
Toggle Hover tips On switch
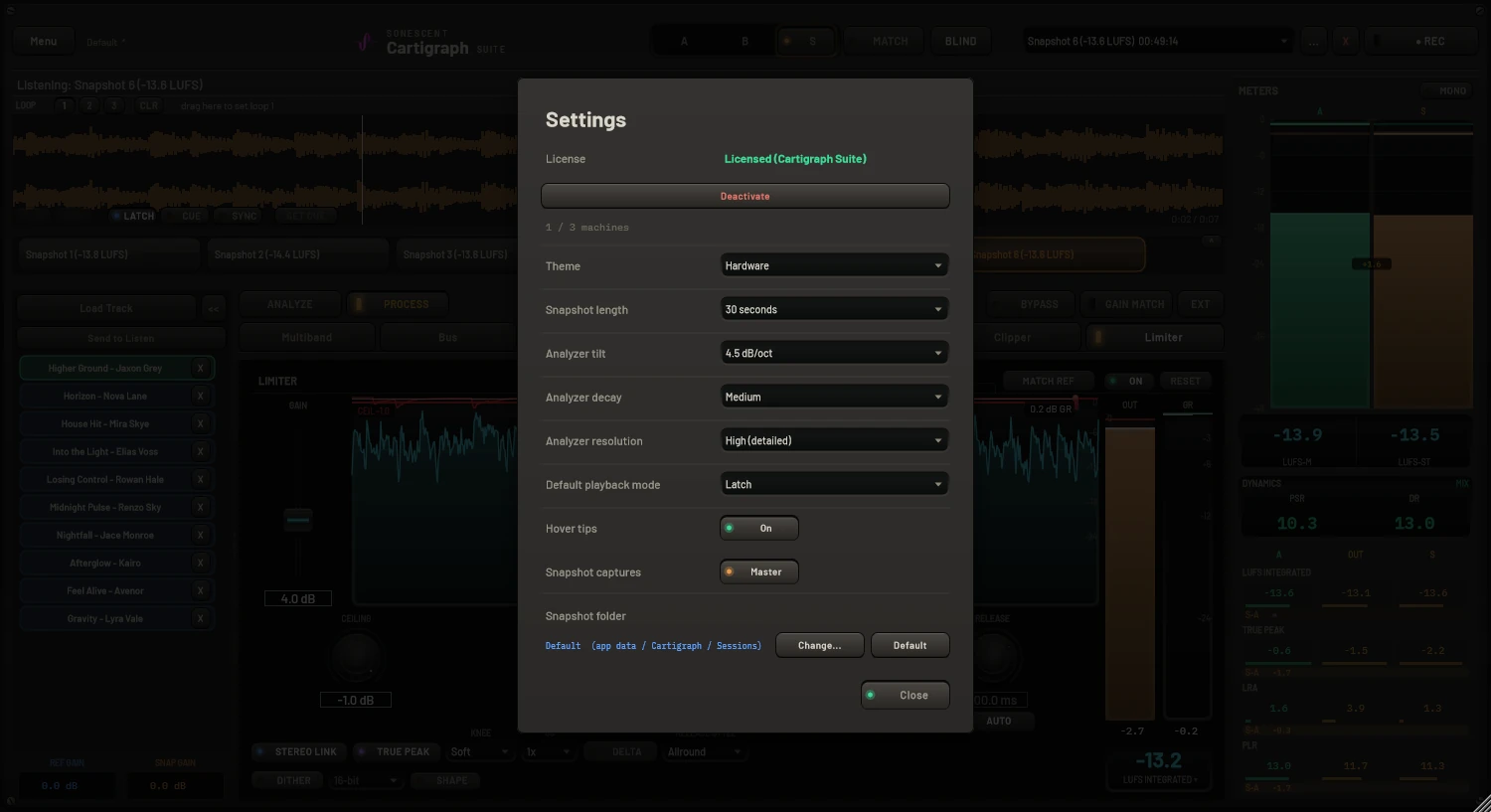tap(759, 528)
